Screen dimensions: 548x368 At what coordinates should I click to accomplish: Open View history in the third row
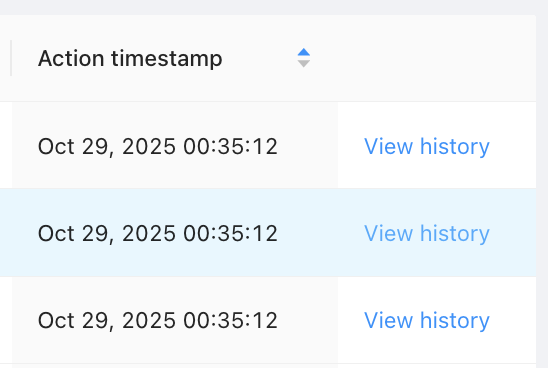pyautogui.click(x=427, y=320)
